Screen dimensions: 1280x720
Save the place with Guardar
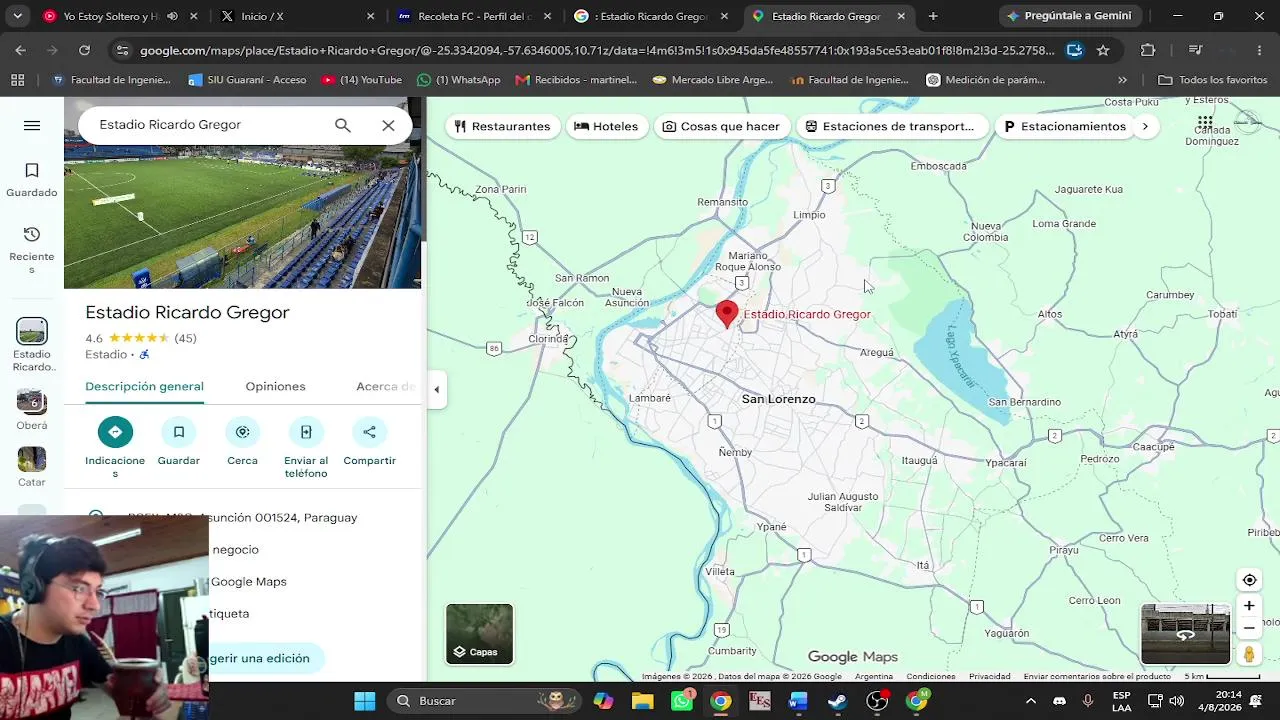pyautogui.click(x=179, y=442)
